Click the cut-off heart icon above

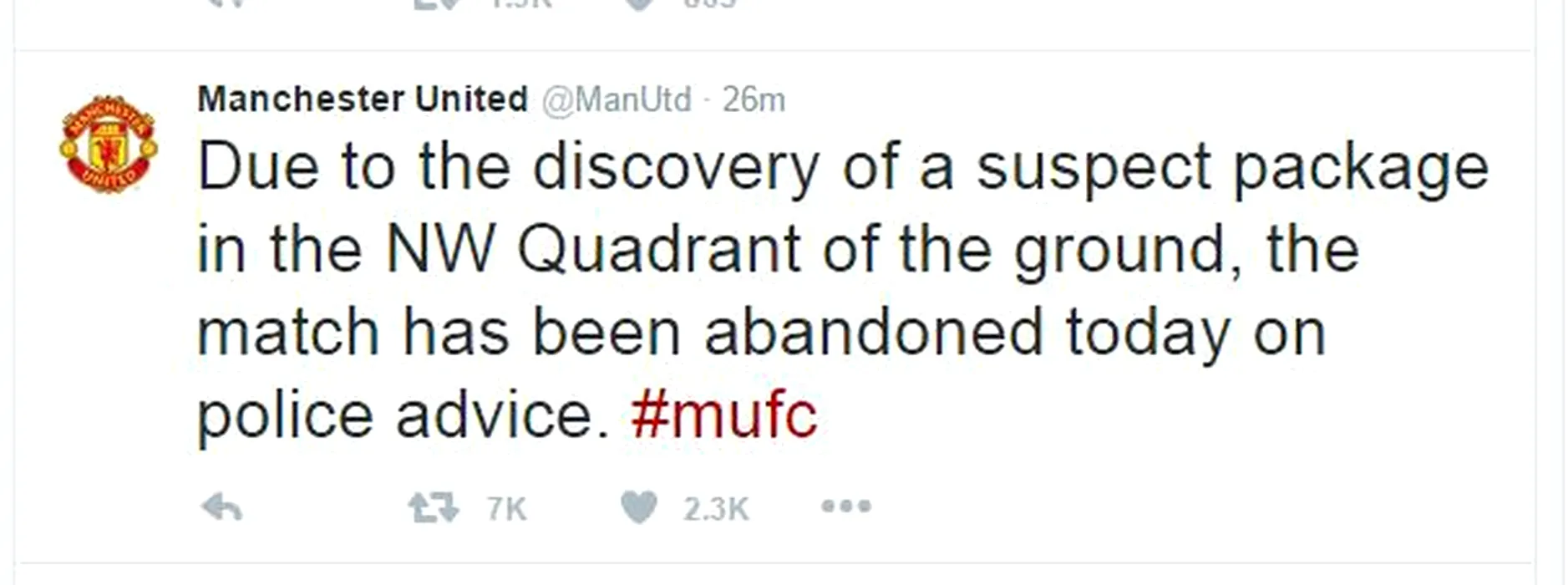(639, 3)
